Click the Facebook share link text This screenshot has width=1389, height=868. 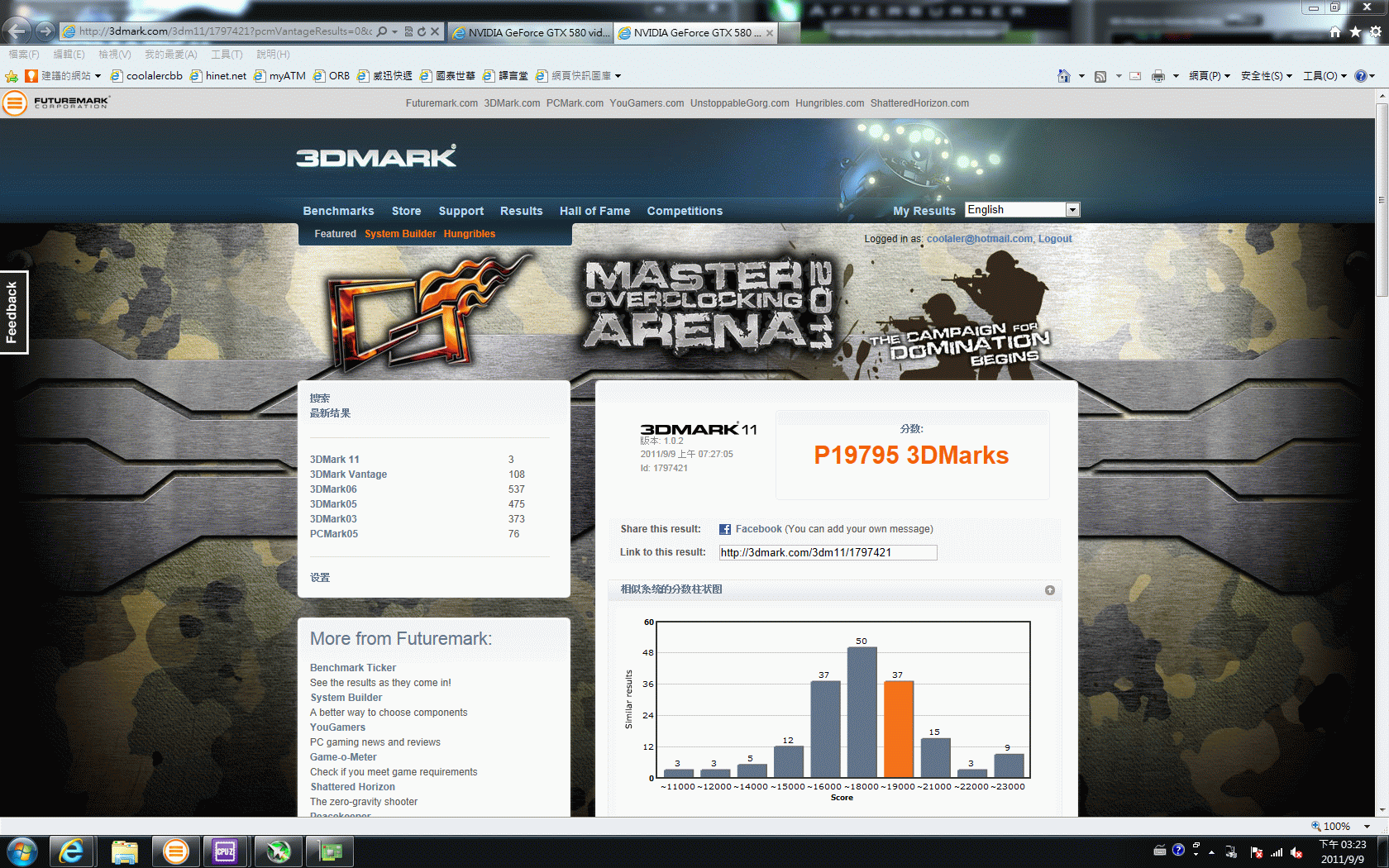click(x=758, y=529)
